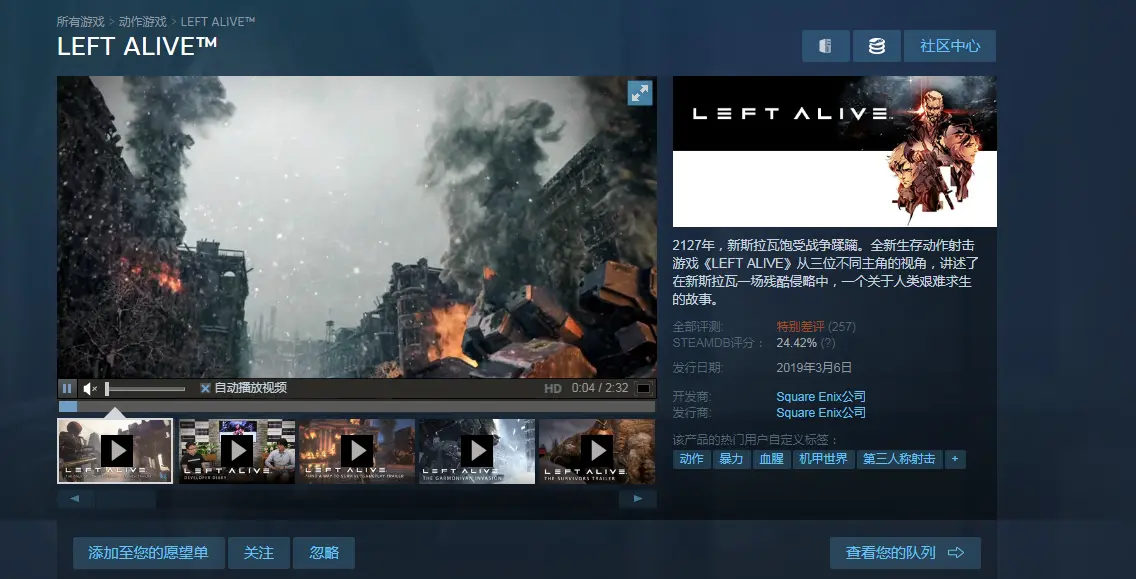Click the thumbnail strip scrollbar handle
1136x579 pixels.
pyautogui.click(x=125, y=499)
